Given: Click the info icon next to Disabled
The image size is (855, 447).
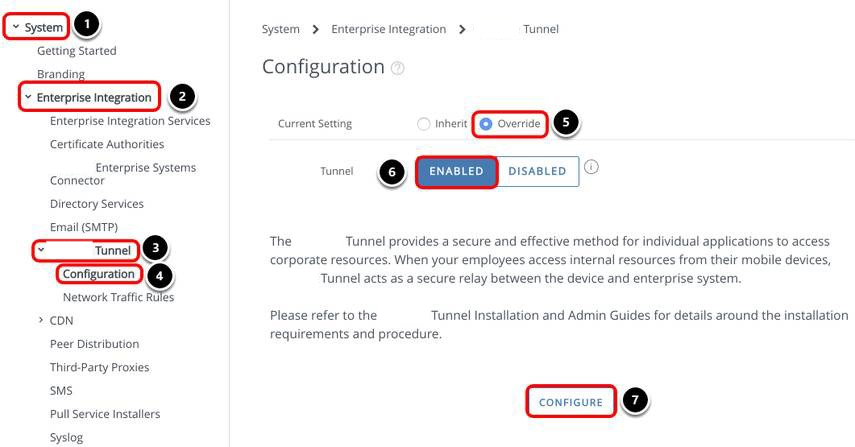Looking at the screenshot, I should (591, 168).
